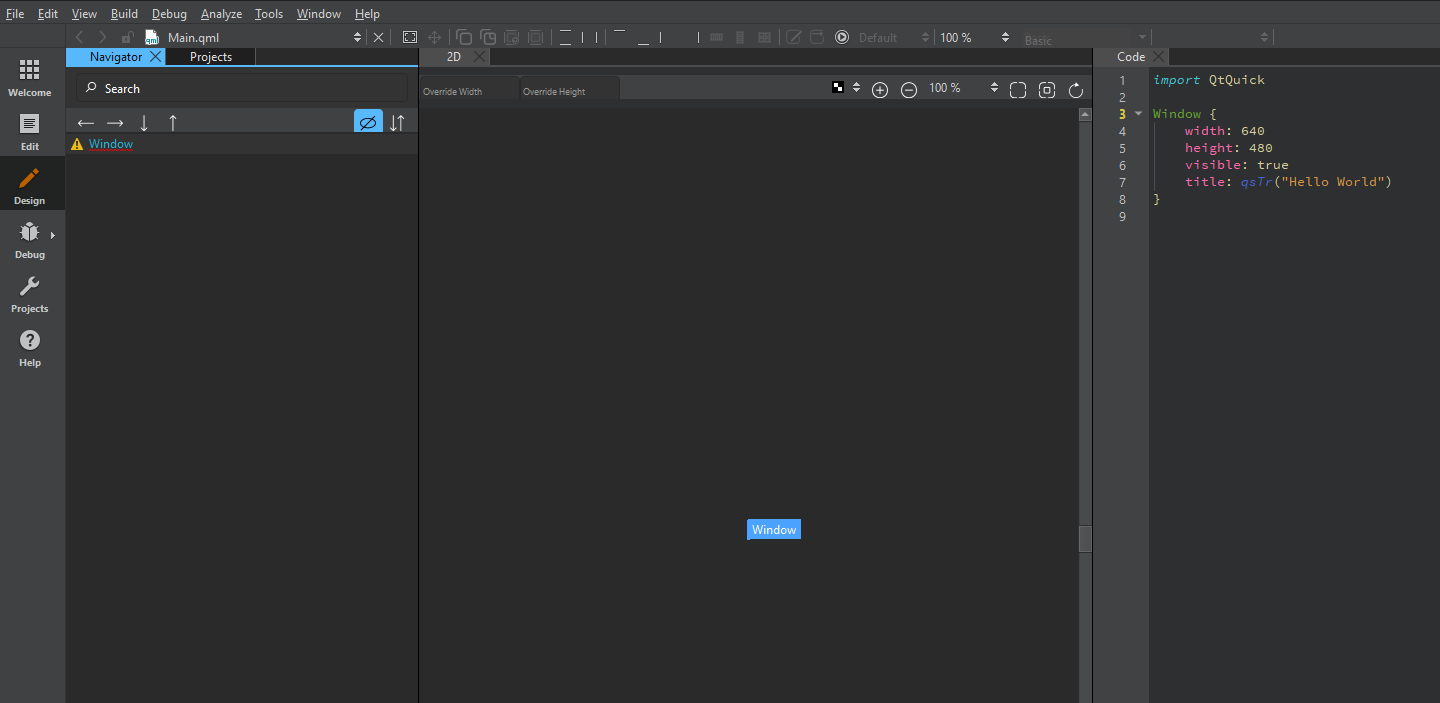Select Window item in Navigator tree

point(111,144)
